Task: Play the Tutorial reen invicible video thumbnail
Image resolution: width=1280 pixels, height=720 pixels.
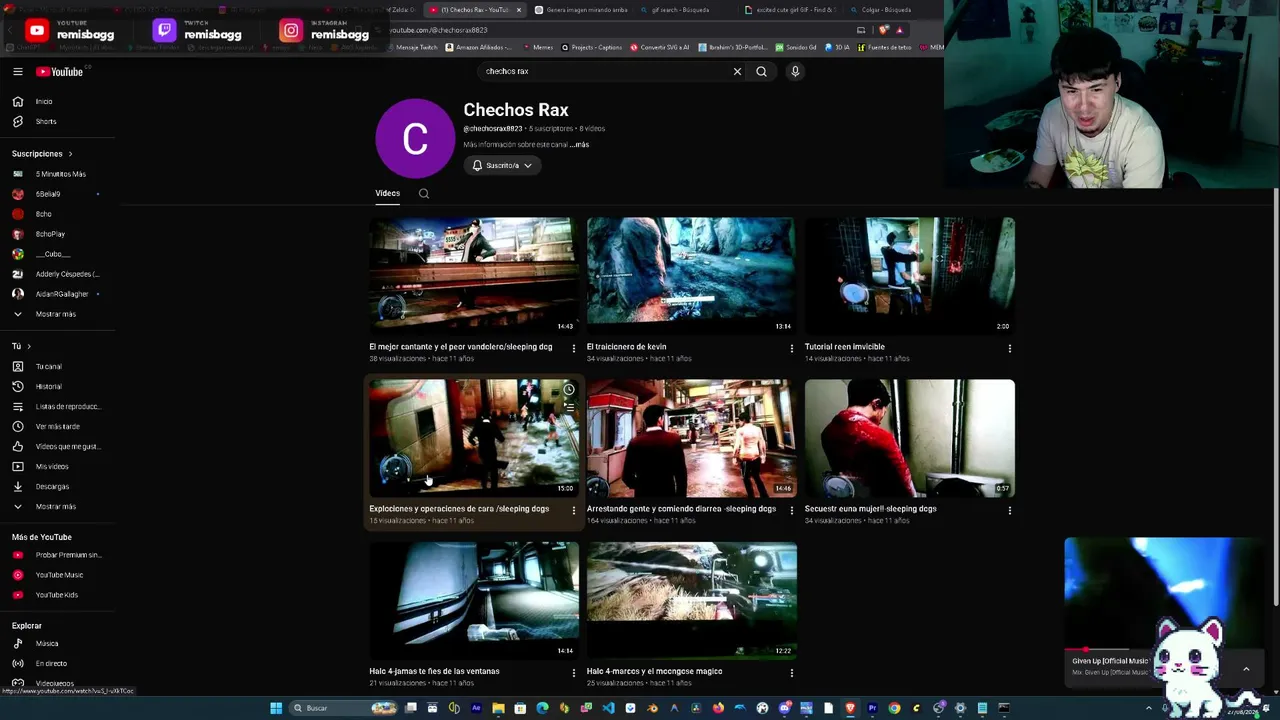Action: [909, 276]
